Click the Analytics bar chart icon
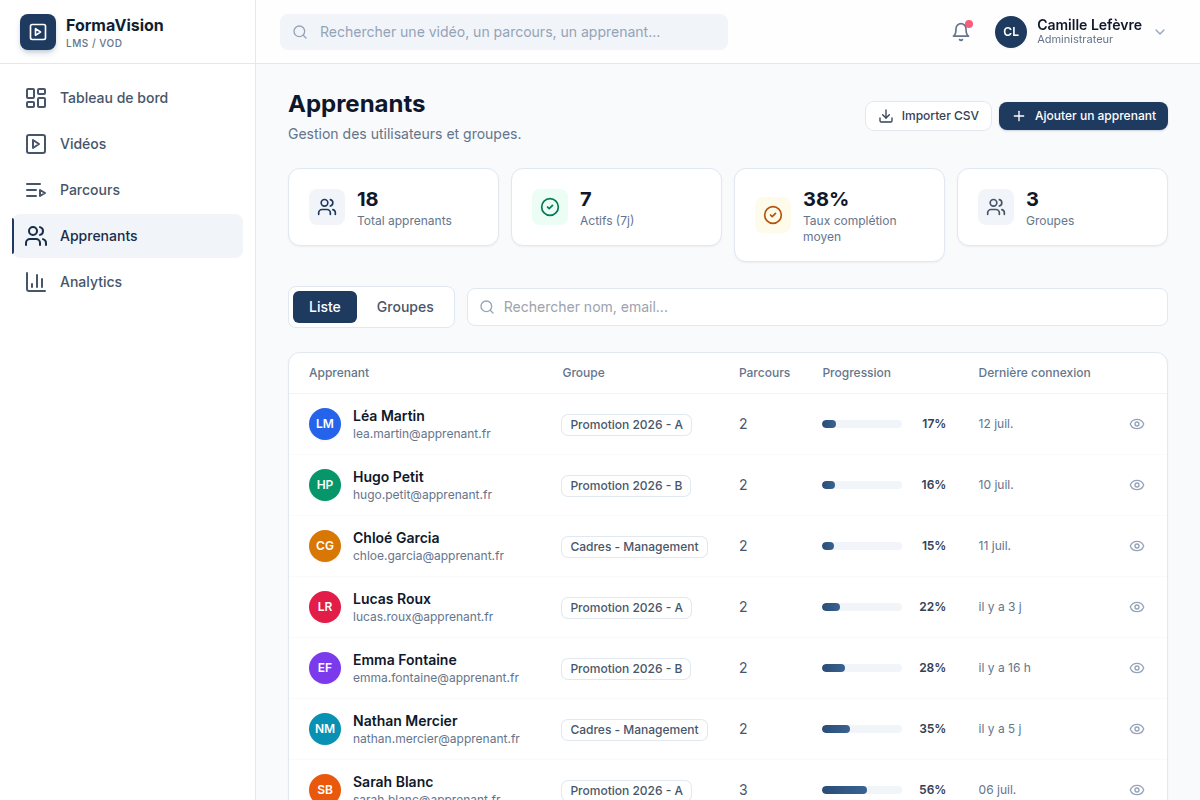Screen dimensions: 1200x800 (x=36, y=282)
